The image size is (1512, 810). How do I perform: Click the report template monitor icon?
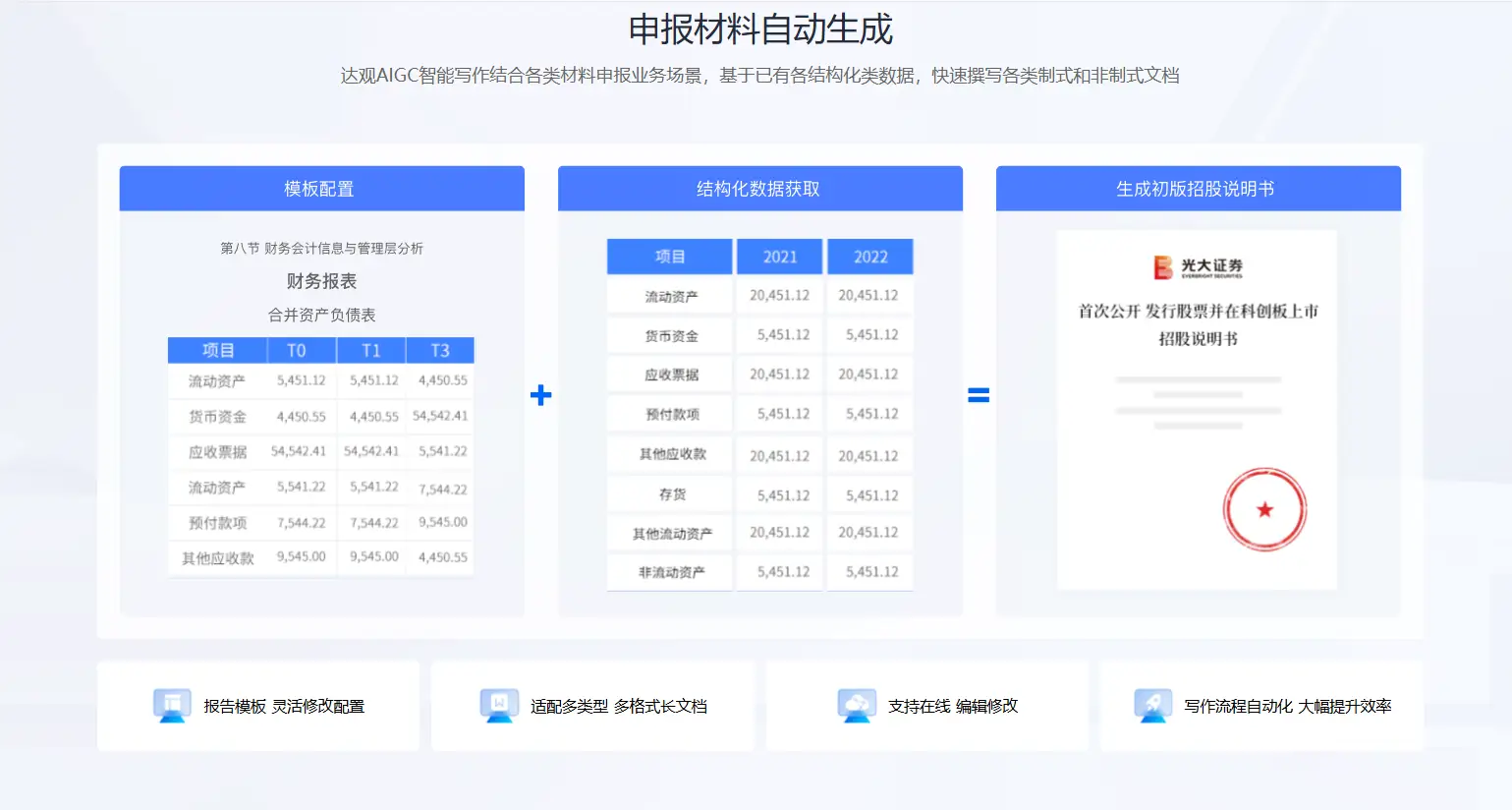coord(172,705)
